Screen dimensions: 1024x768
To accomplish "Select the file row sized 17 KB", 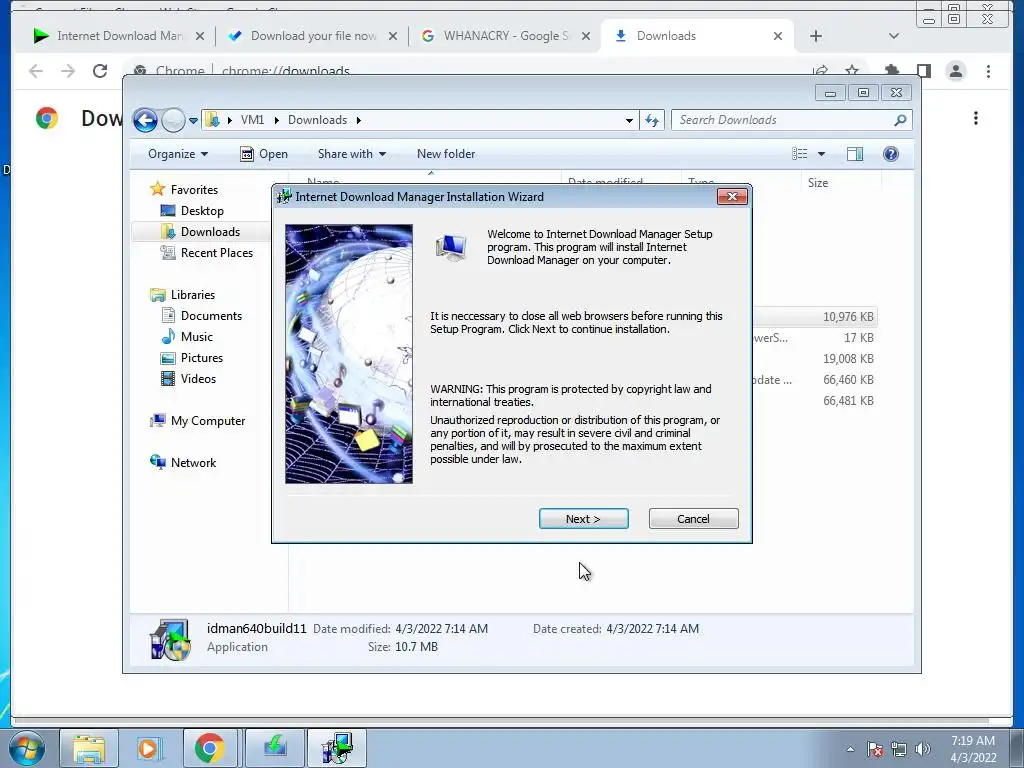I will (814, 338).
